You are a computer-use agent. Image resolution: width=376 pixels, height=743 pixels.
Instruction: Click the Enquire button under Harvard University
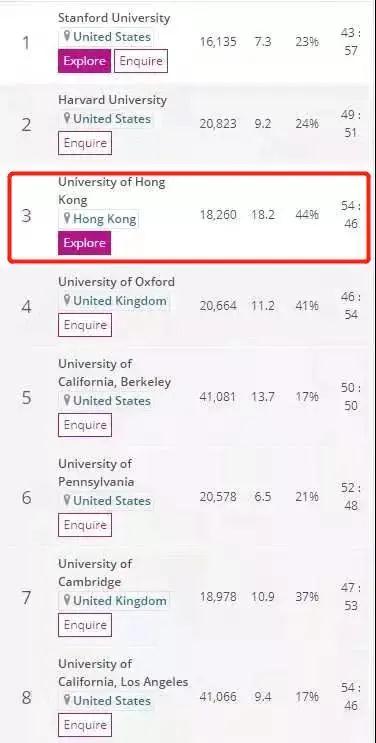coord(85,143)
